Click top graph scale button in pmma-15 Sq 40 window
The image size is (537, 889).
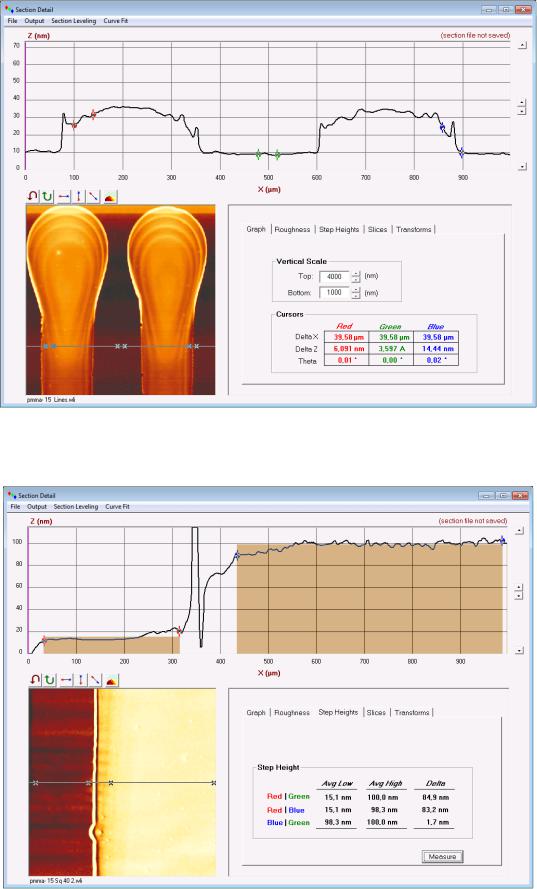519,531
